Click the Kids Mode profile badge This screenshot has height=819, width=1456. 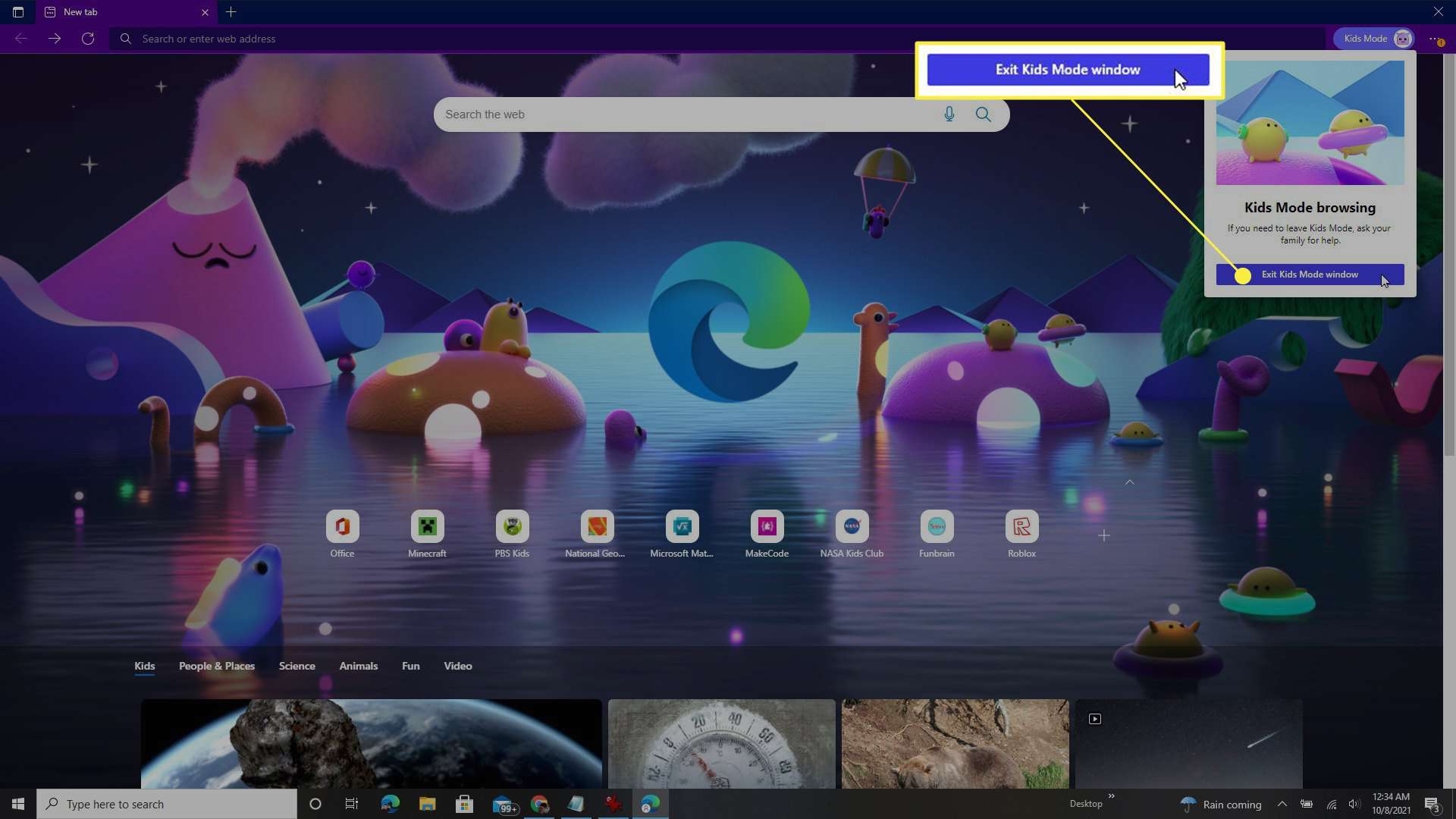pos(1374,39)
